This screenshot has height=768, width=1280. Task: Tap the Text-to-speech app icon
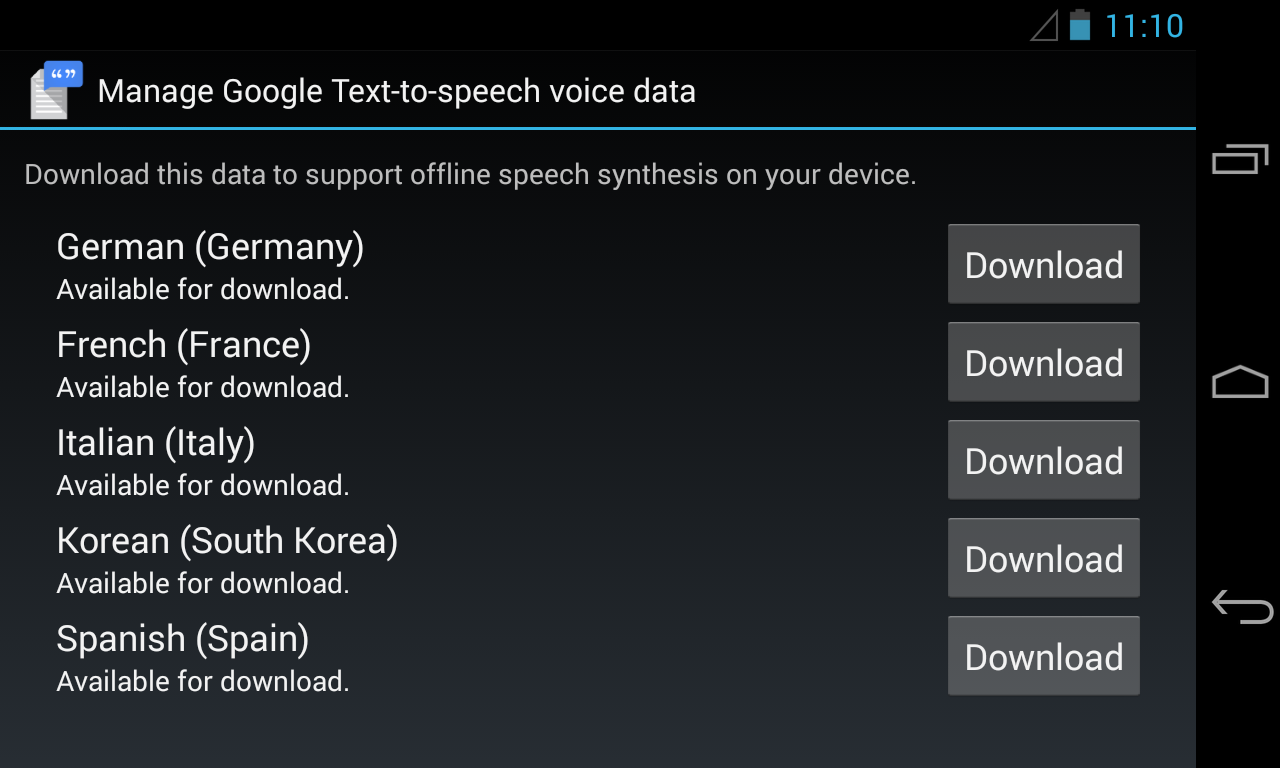pos(55,91)
